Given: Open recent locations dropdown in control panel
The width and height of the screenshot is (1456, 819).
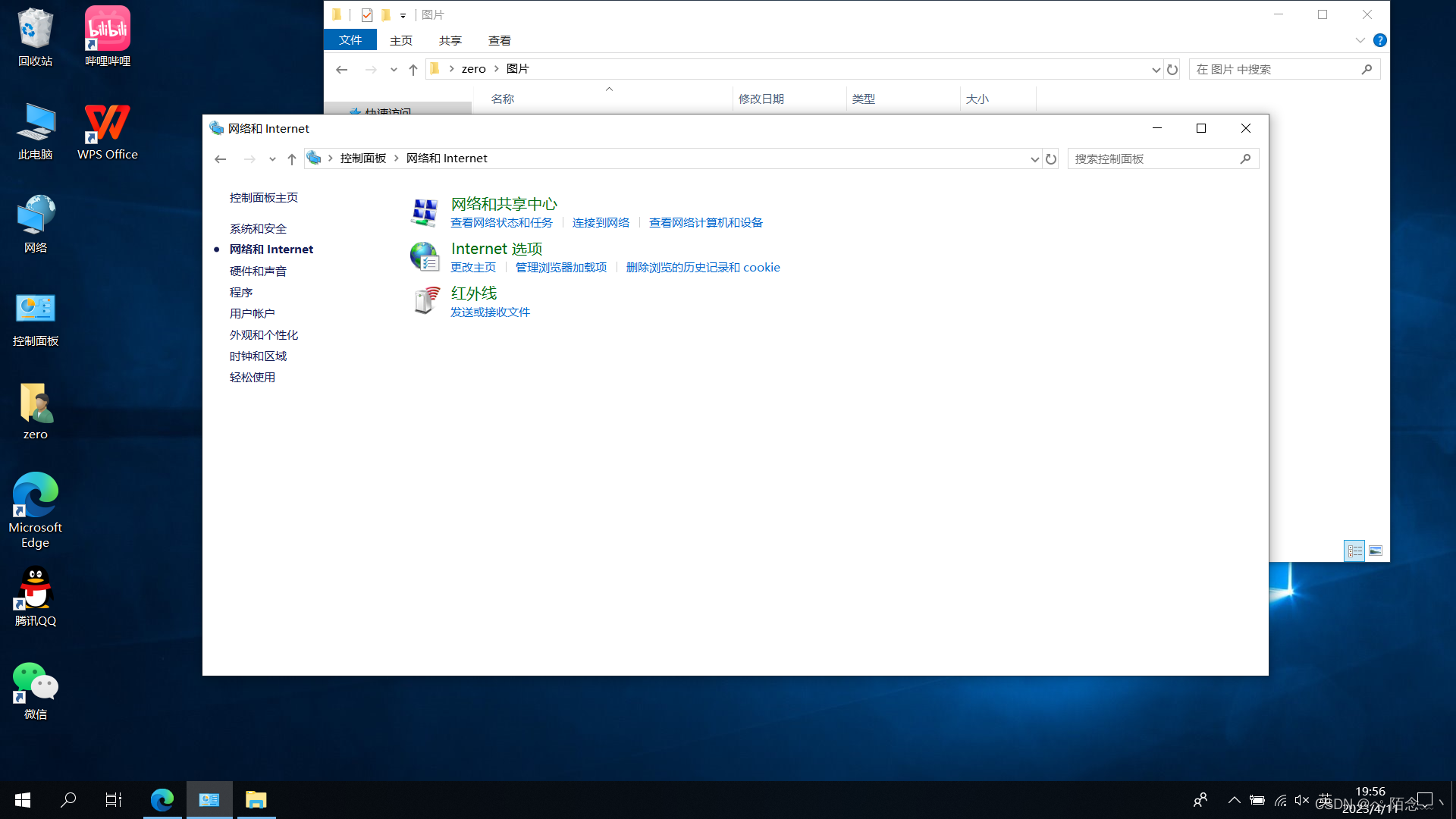Looking at the screenshot, I should [272, 159].
